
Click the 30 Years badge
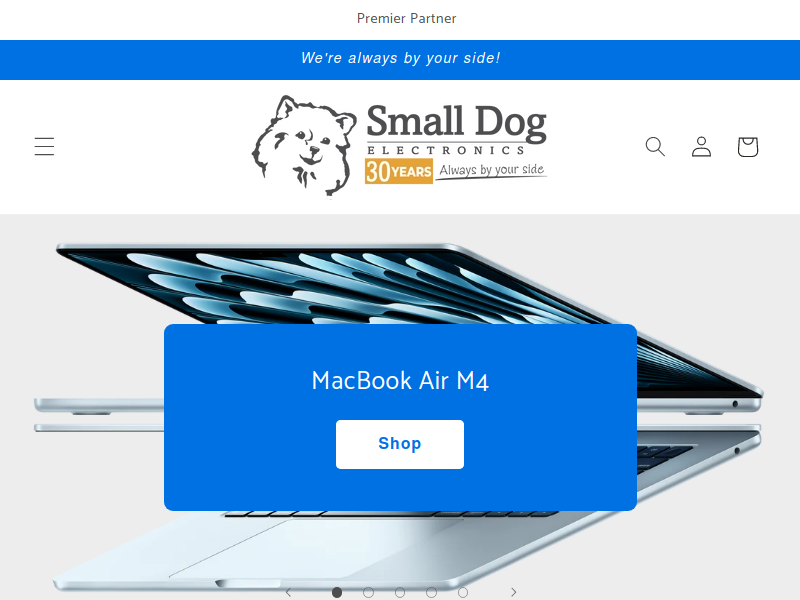[x=398, y=171]
